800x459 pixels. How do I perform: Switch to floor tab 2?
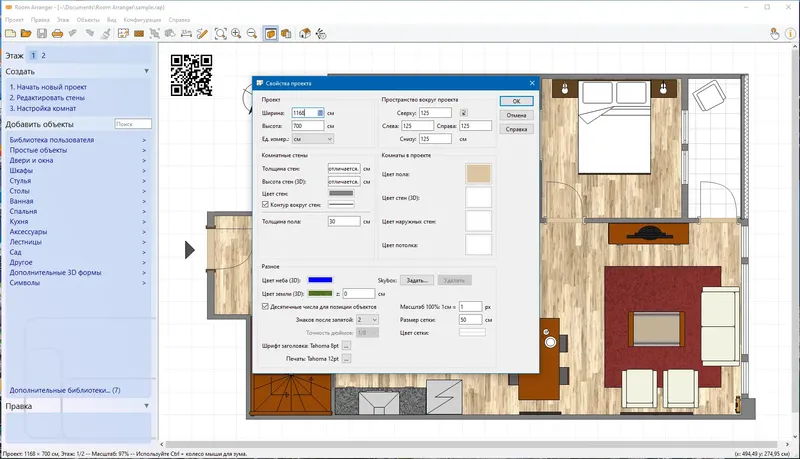point(43,56)
